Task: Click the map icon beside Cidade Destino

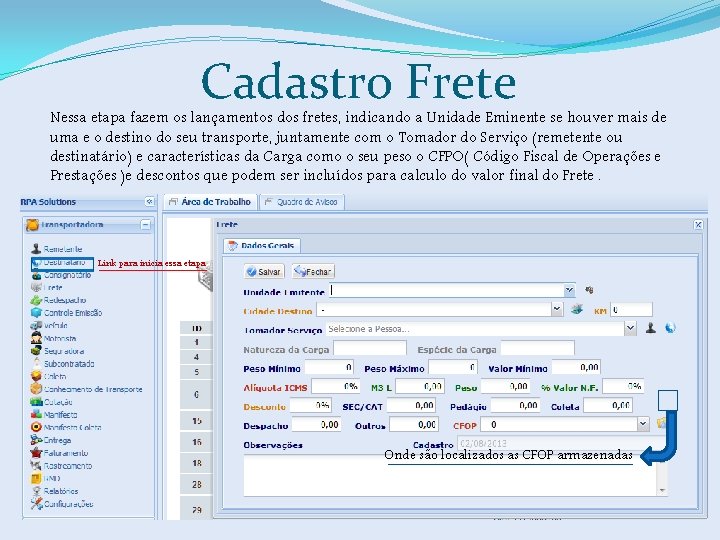Action: [x=577, y=309]
